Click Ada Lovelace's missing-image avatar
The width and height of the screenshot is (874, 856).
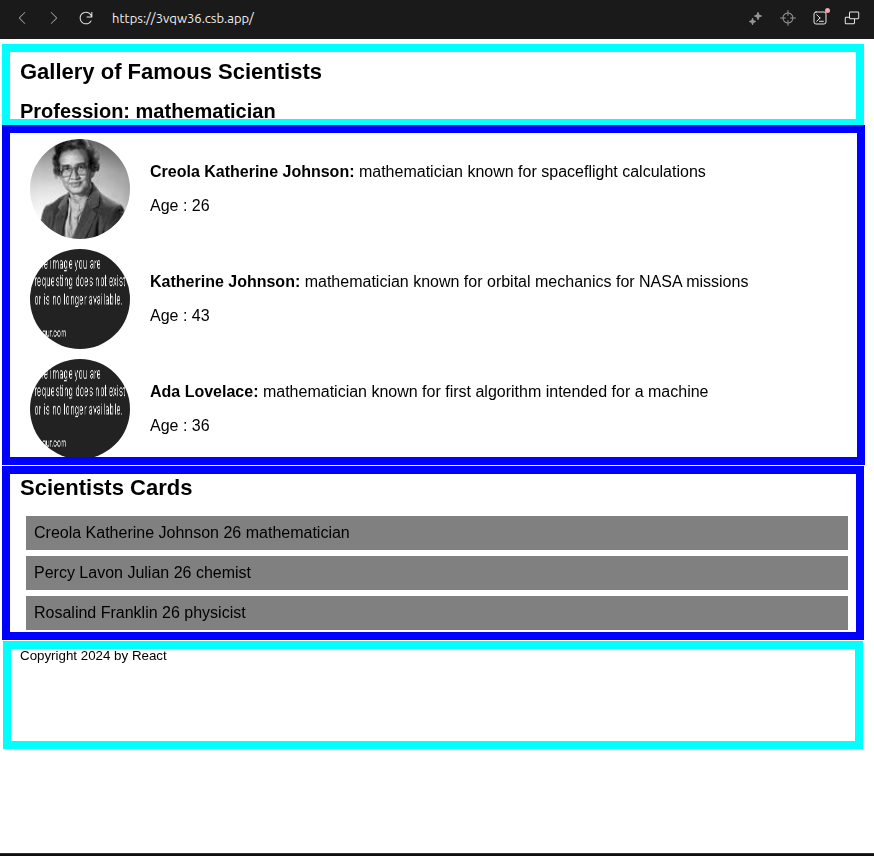tap(80, 408)
